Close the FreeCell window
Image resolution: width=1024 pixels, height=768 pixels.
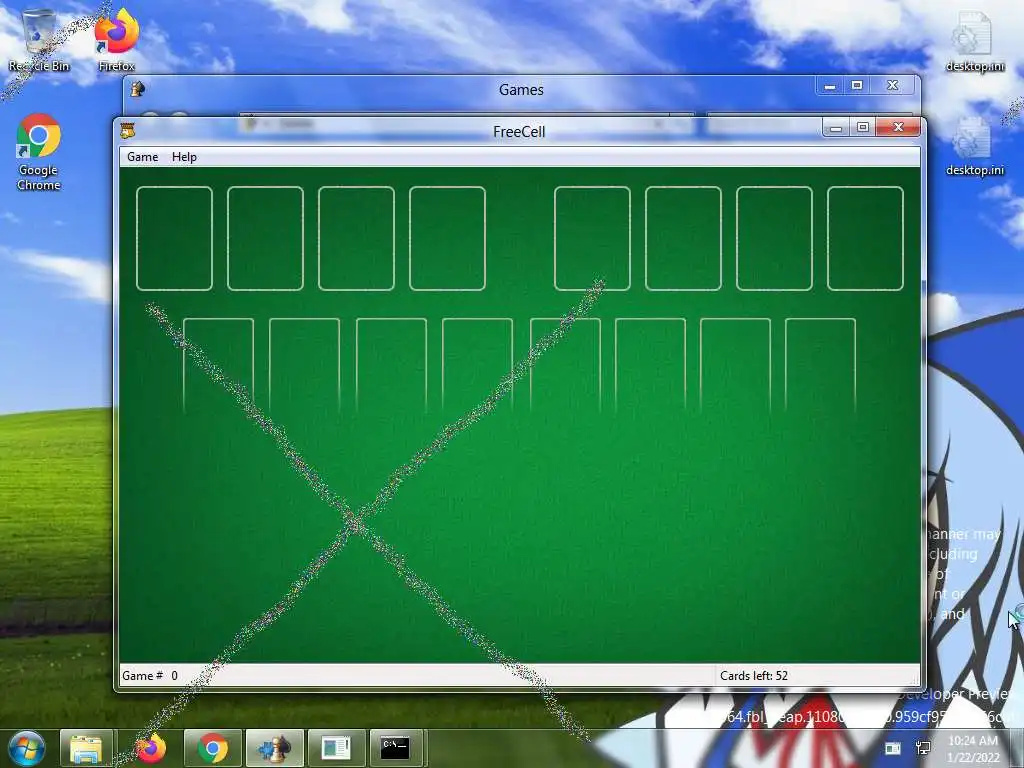click(x=898, y=127)
